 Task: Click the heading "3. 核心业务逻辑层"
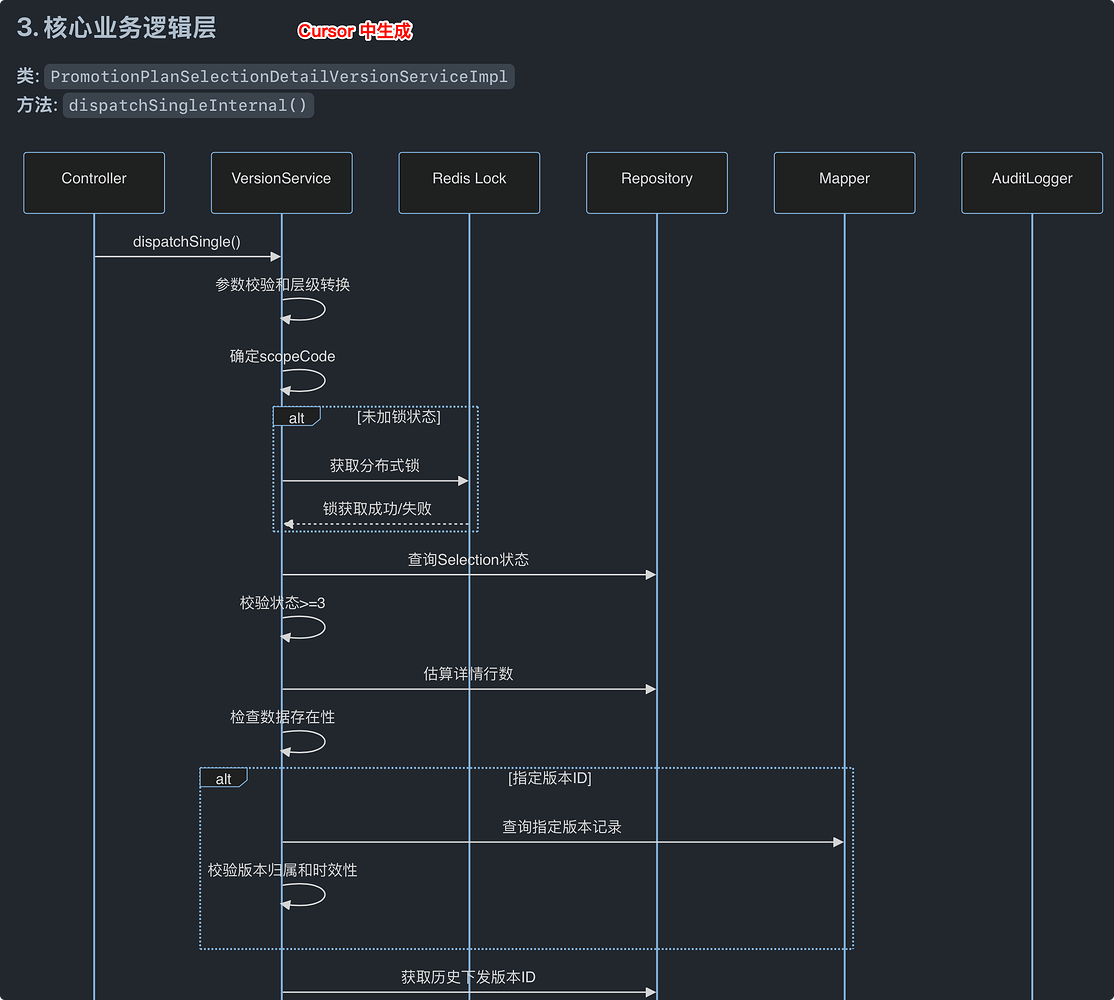pyautogui.click(x=117, y=28)
